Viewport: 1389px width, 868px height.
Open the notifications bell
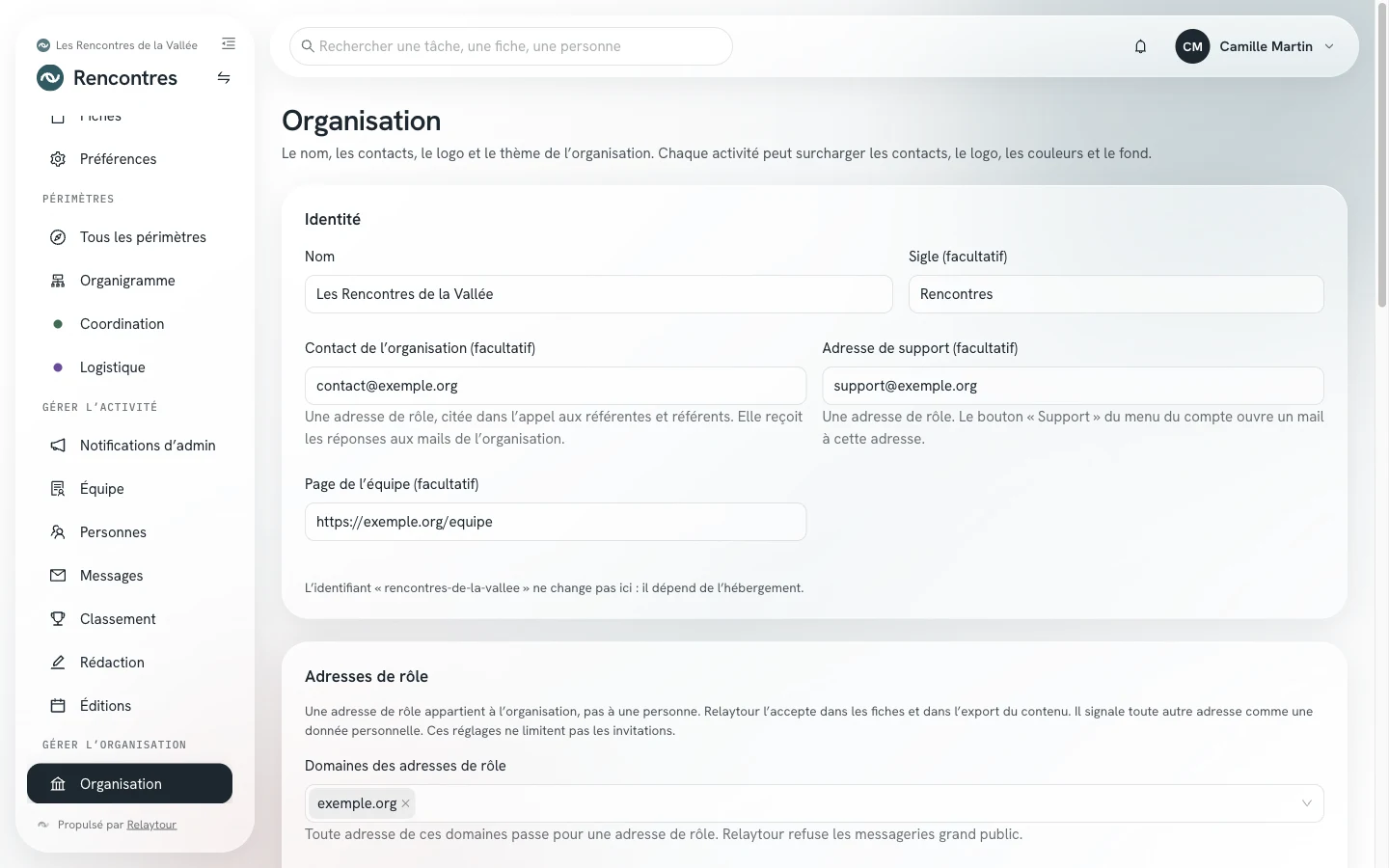point(1140,46)
